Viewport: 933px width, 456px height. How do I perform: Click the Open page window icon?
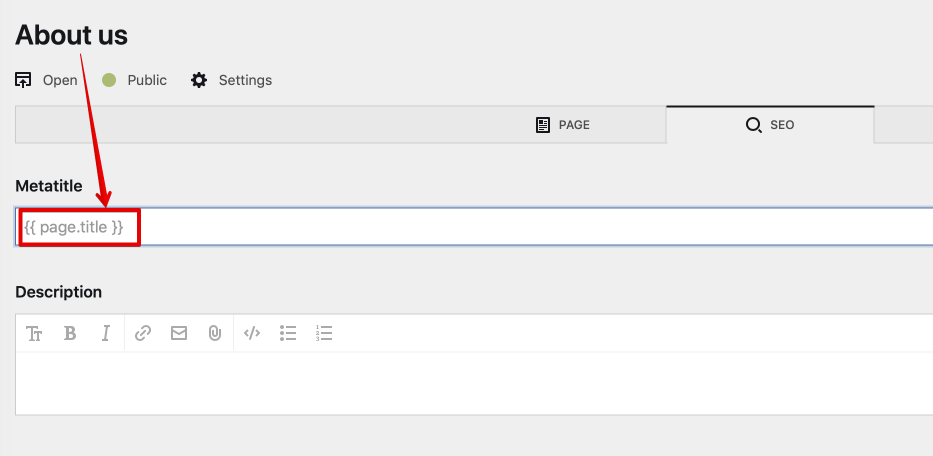[x=24, y=80]
